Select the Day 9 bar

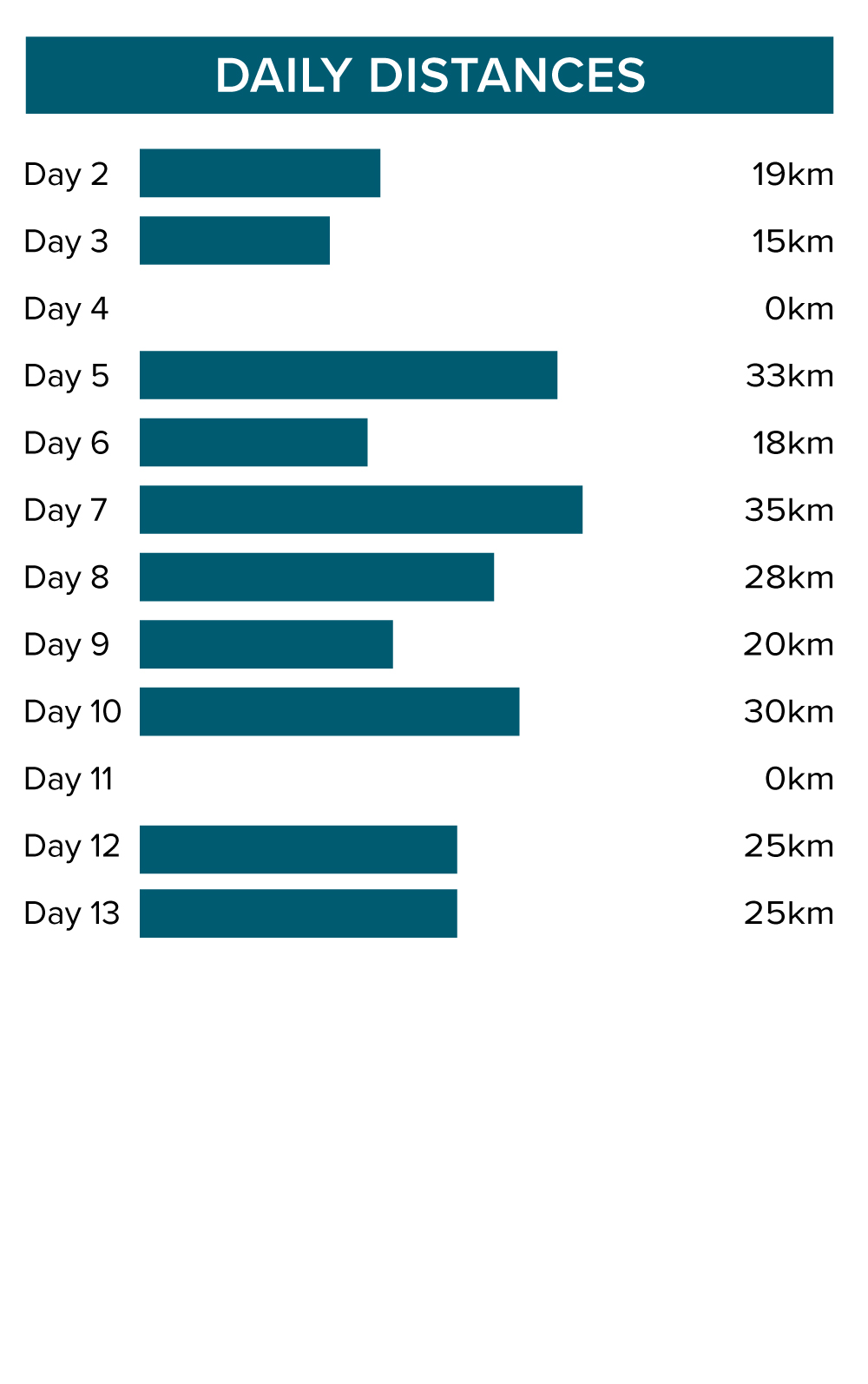(266, 644)
